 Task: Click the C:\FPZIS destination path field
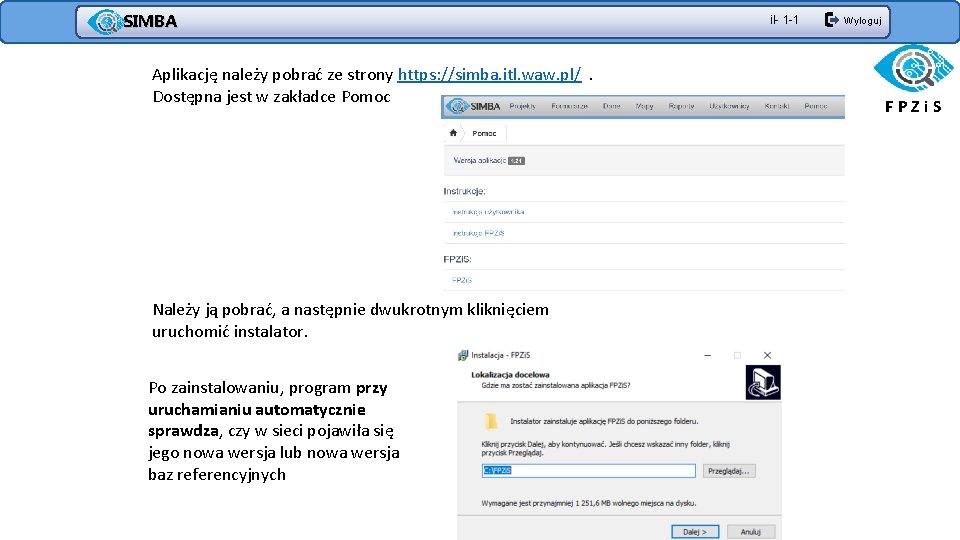coord(588,470)
